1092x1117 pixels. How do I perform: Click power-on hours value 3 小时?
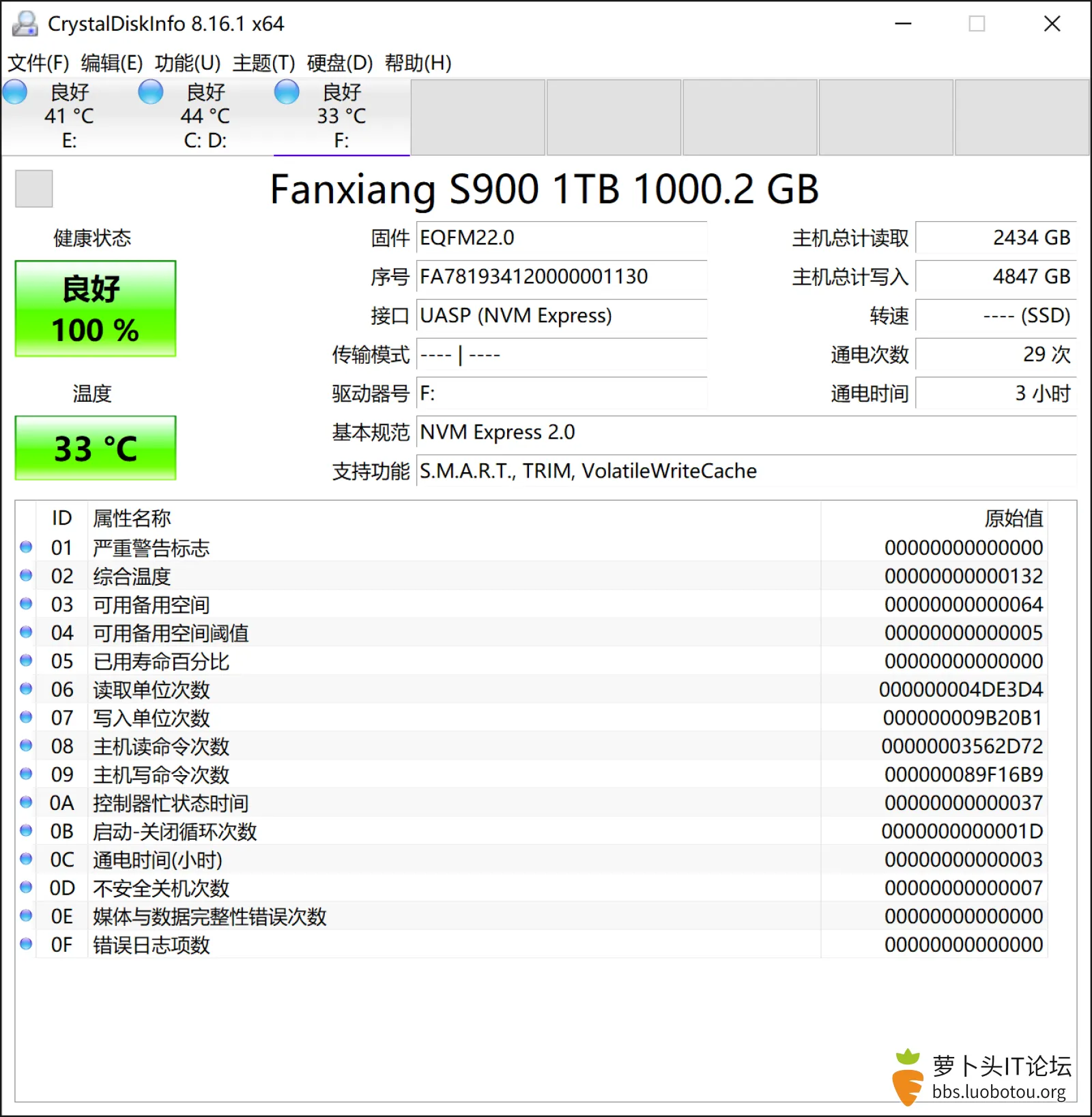tap(996, 394)
